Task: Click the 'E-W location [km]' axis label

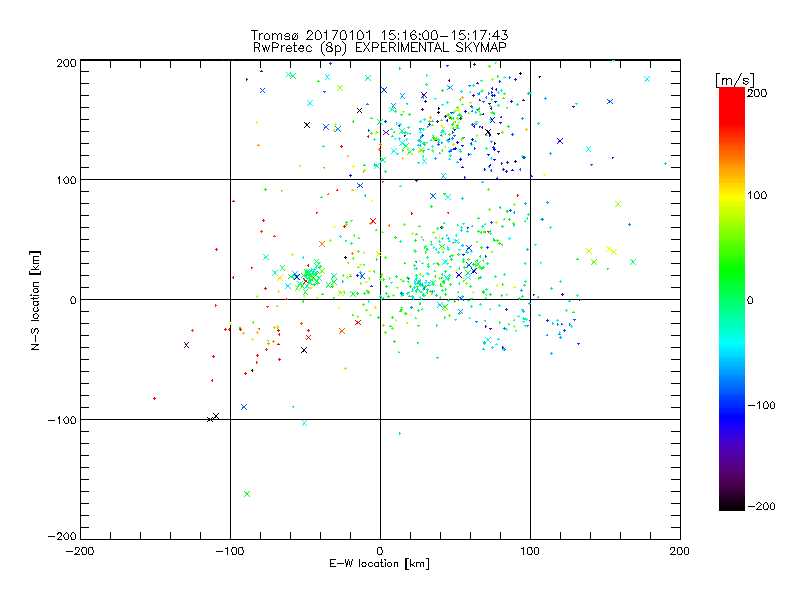Action: [x=379, y=564]
